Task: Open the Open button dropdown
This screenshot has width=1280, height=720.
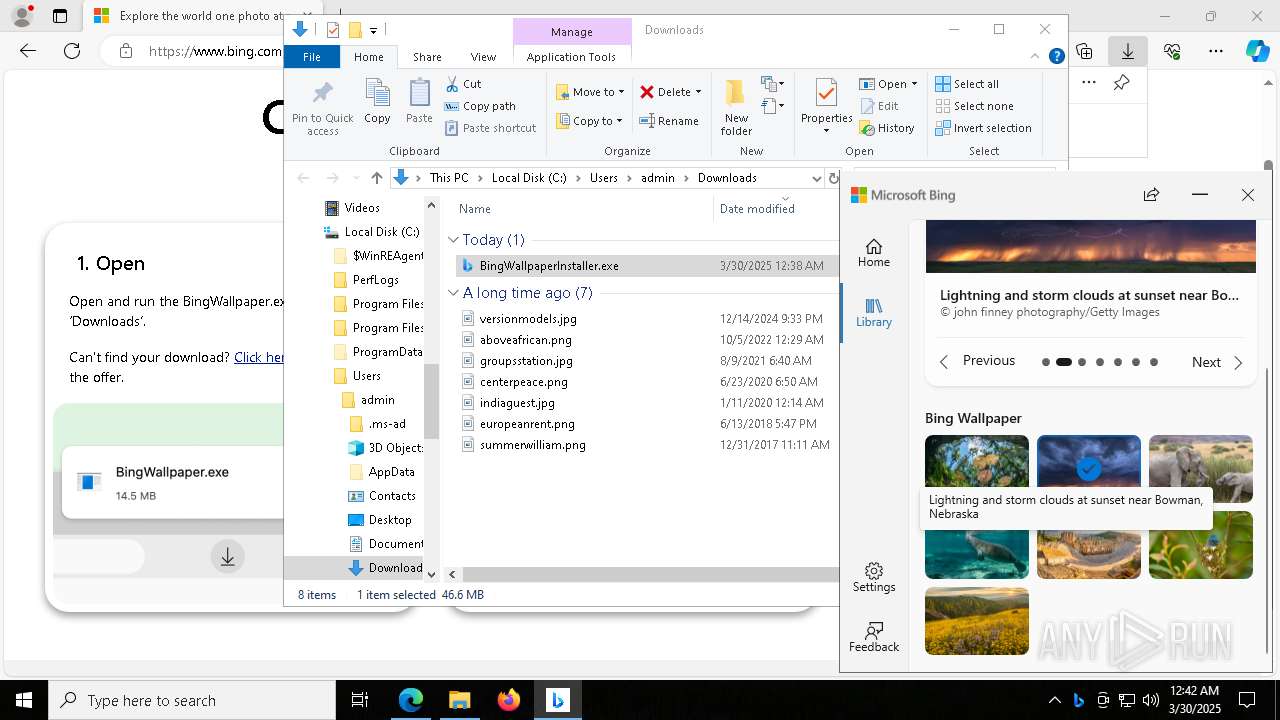Action: coord(915,84)
